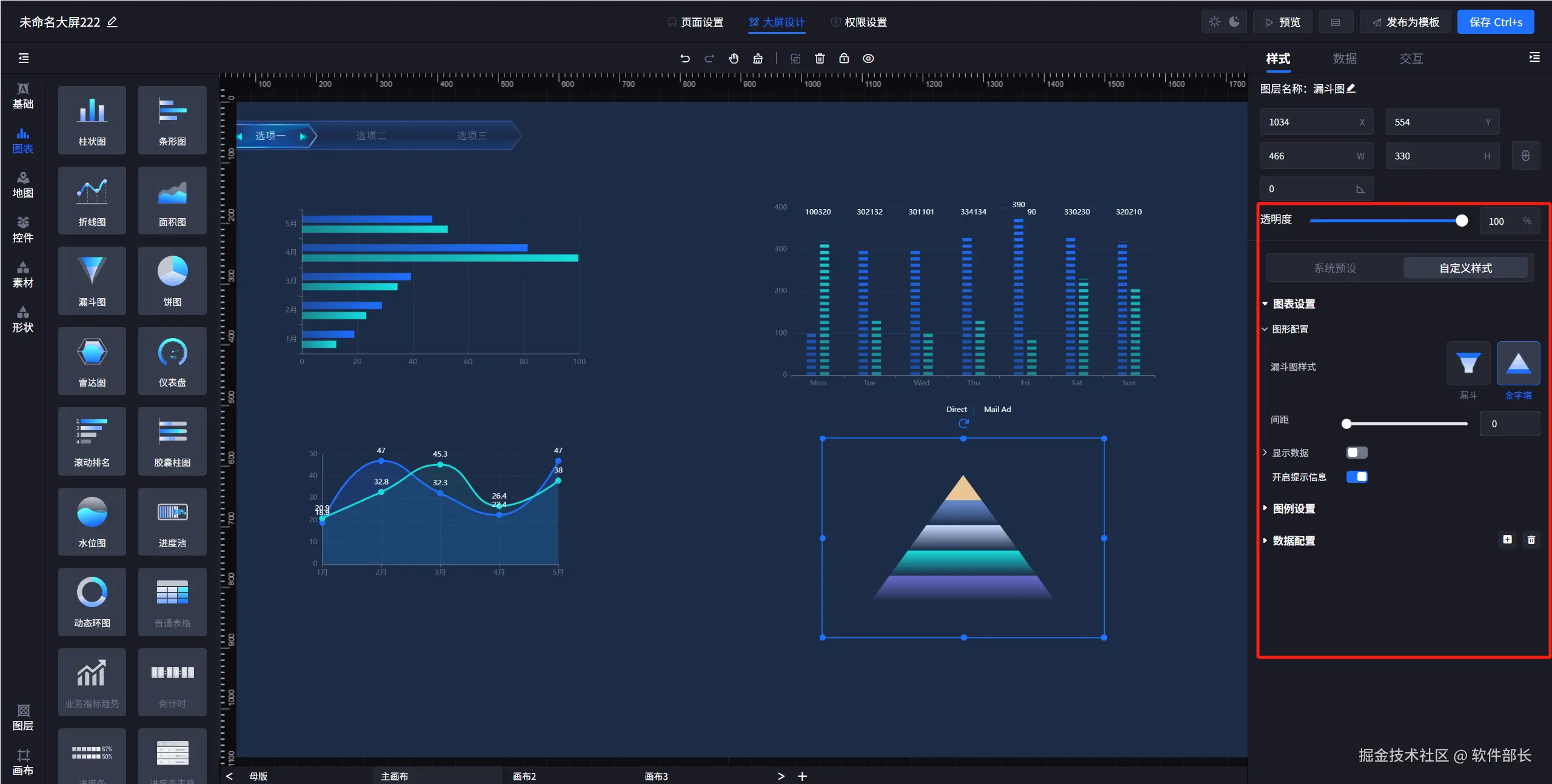Toggle the 显示数据 switch on

[x=1356, y=453]
